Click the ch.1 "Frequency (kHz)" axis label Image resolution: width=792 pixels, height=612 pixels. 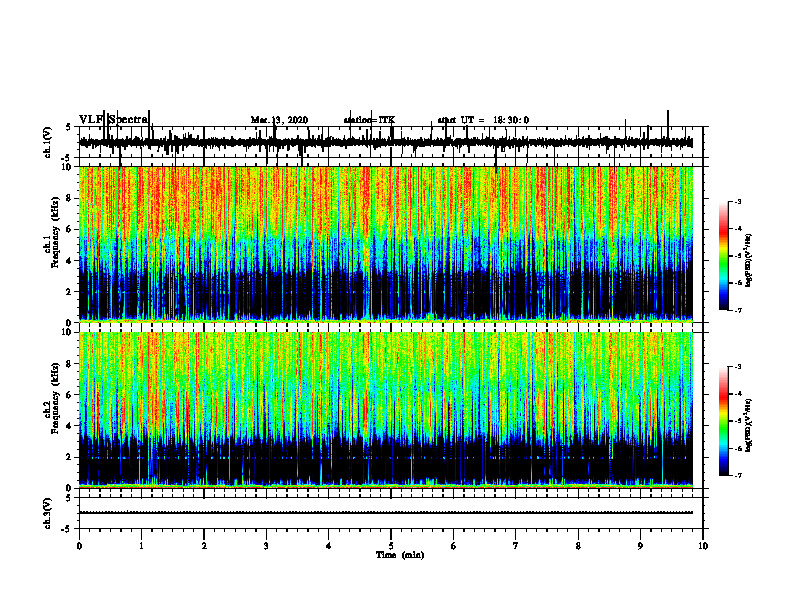coord(55,232)
